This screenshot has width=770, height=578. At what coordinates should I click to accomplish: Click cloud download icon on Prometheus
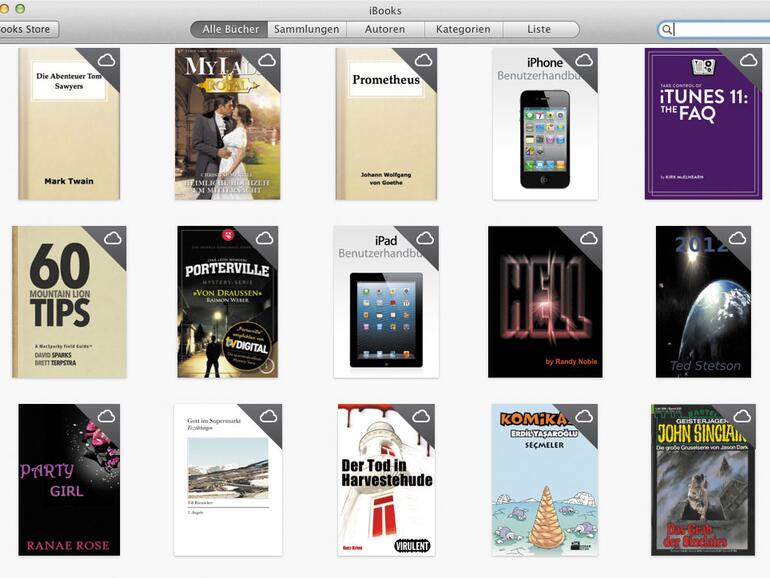click(x=423, y=60)
